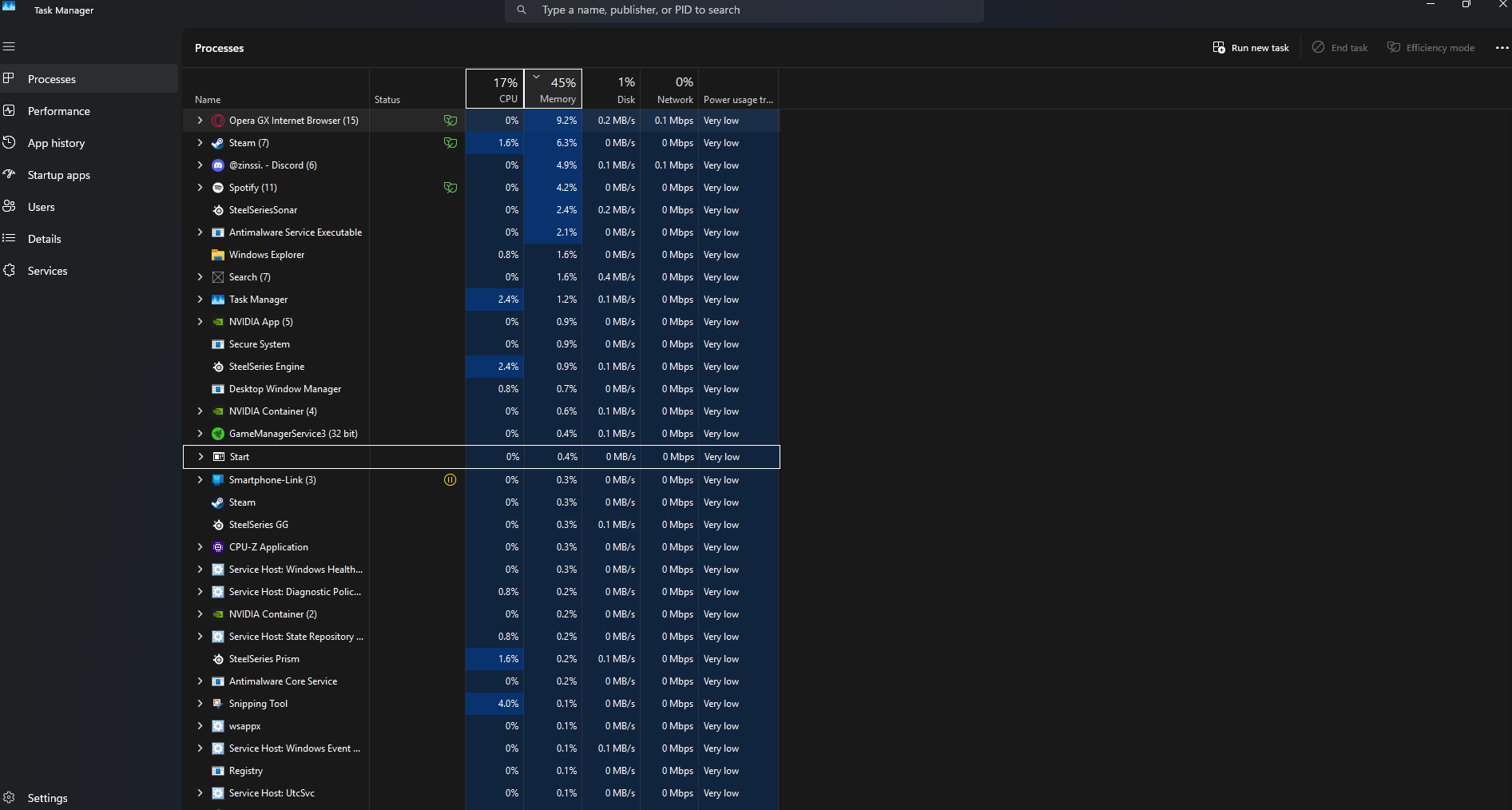1512x810 pixels.
Task: Expand the NVIDIA Container (4) group
Action: [x=200, y=411]
